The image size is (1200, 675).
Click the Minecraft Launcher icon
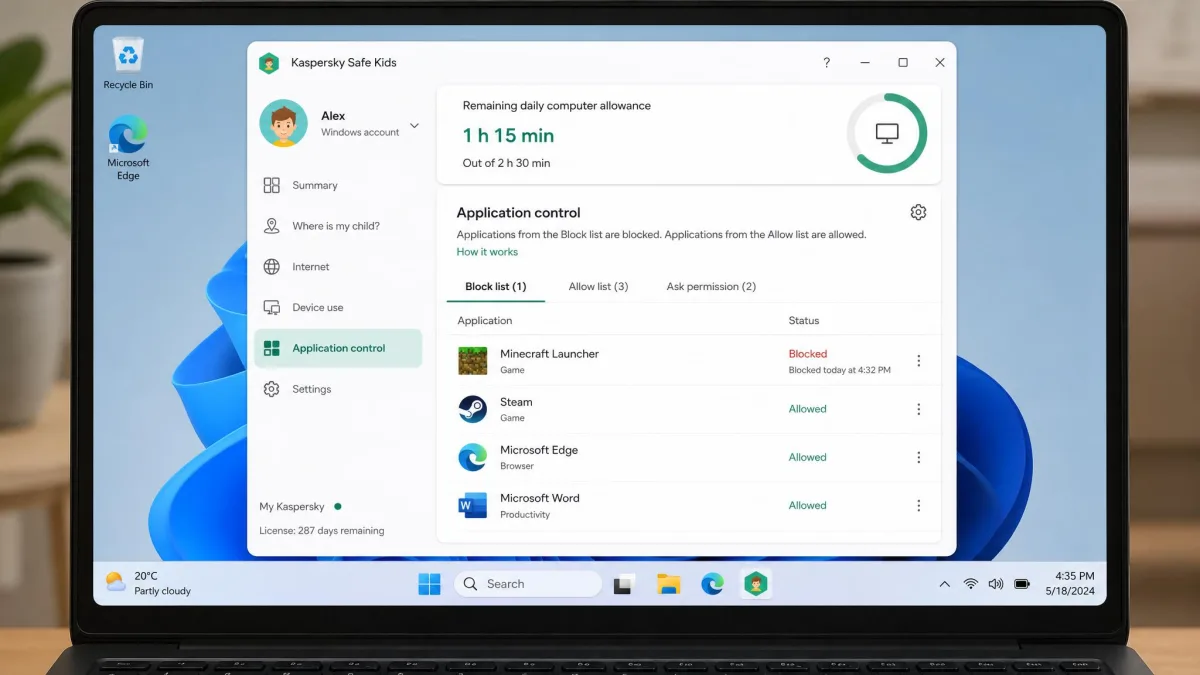(472, 361)
